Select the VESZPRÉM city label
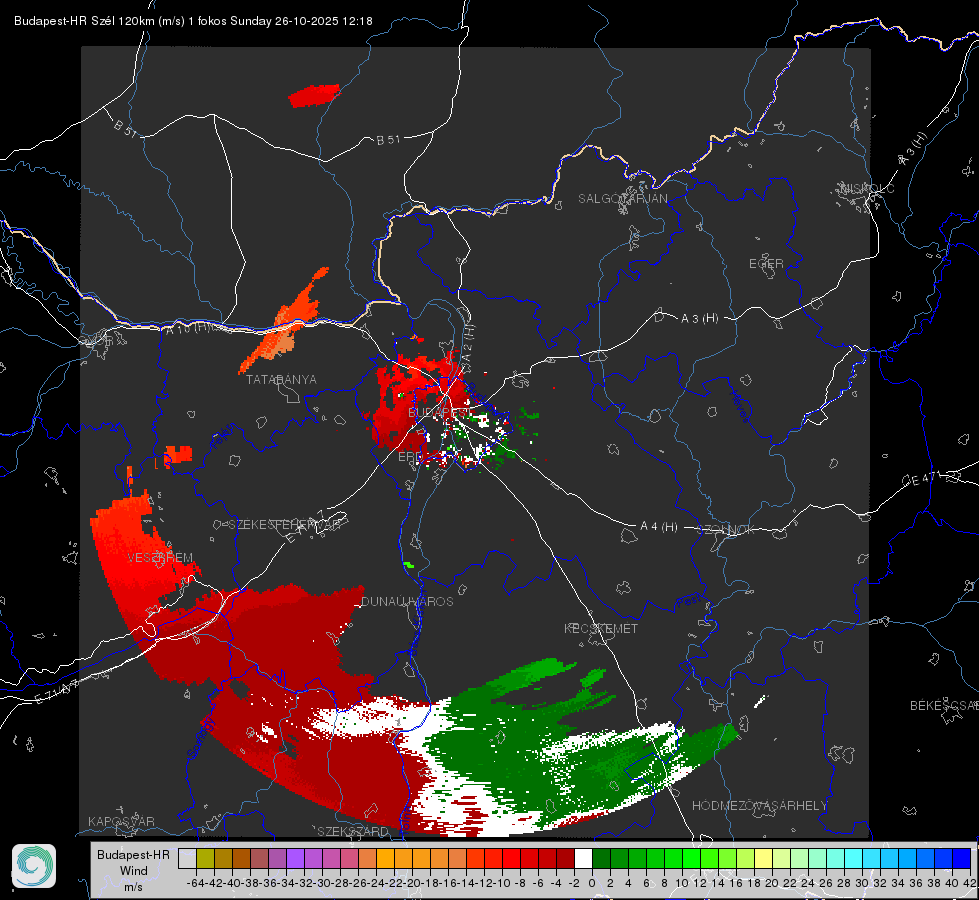 point(160,558)
